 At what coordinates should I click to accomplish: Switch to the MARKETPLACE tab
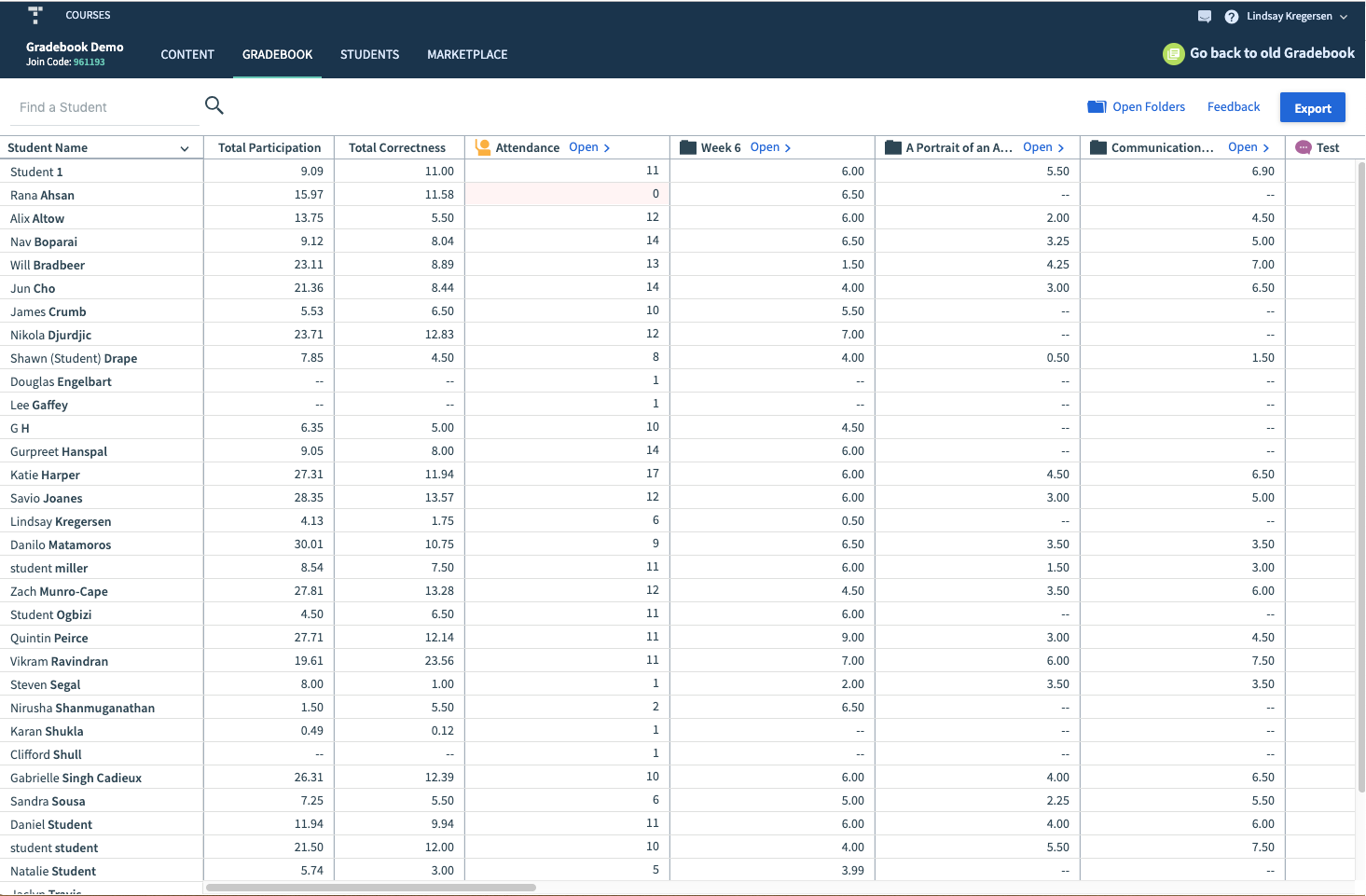click(467, 55)
